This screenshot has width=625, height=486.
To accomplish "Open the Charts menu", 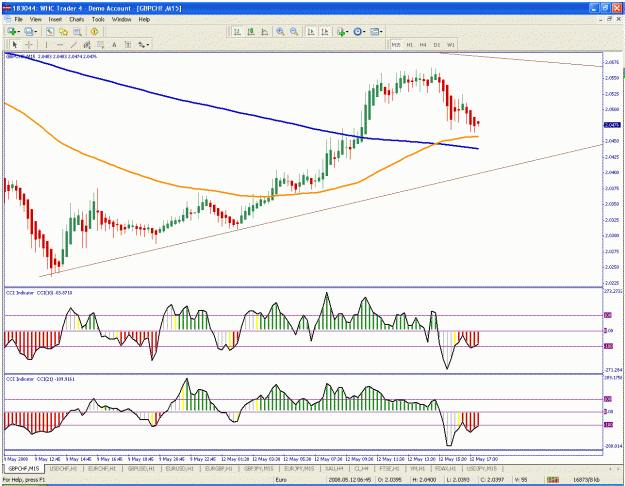I will click(x=77, y=19).
